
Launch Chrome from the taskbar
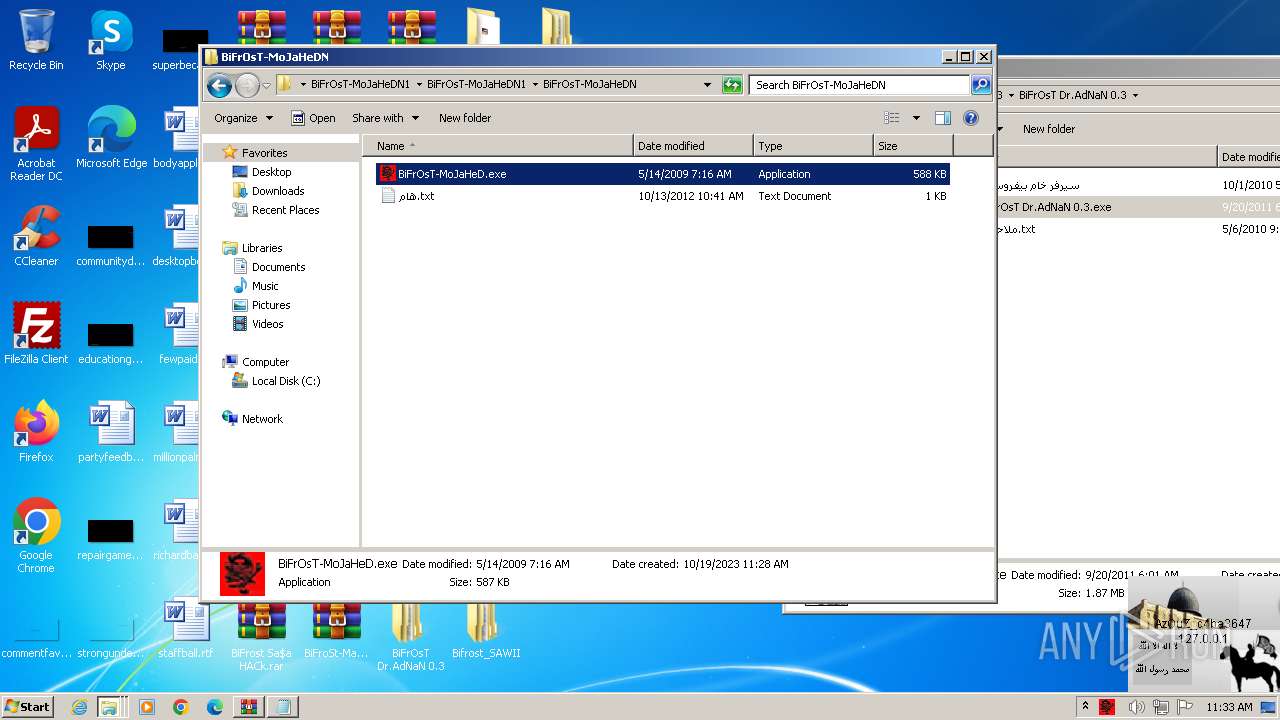click(181, 707)
